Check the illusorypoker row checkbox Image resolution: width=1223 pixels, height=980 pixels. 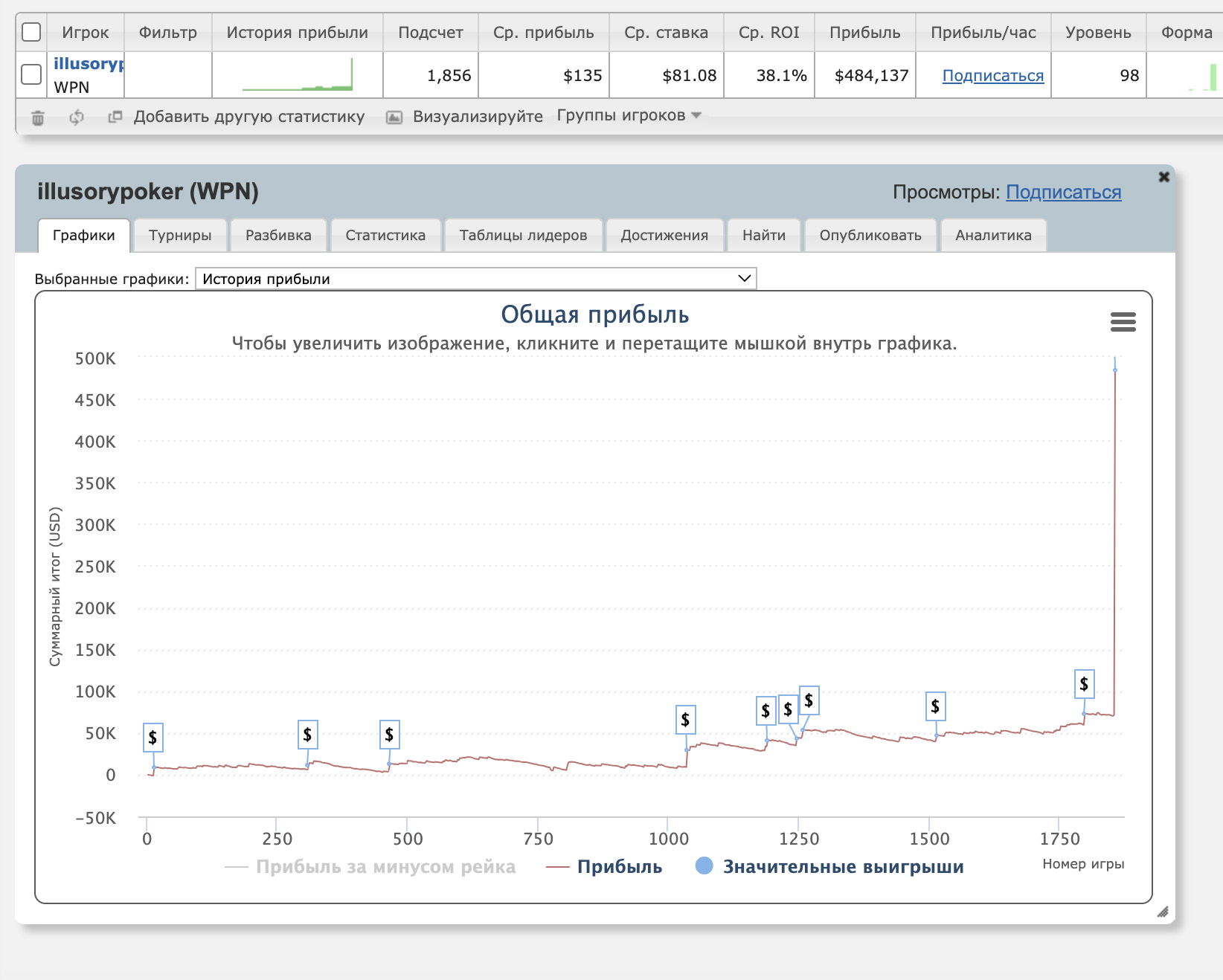tap(31, 74)
